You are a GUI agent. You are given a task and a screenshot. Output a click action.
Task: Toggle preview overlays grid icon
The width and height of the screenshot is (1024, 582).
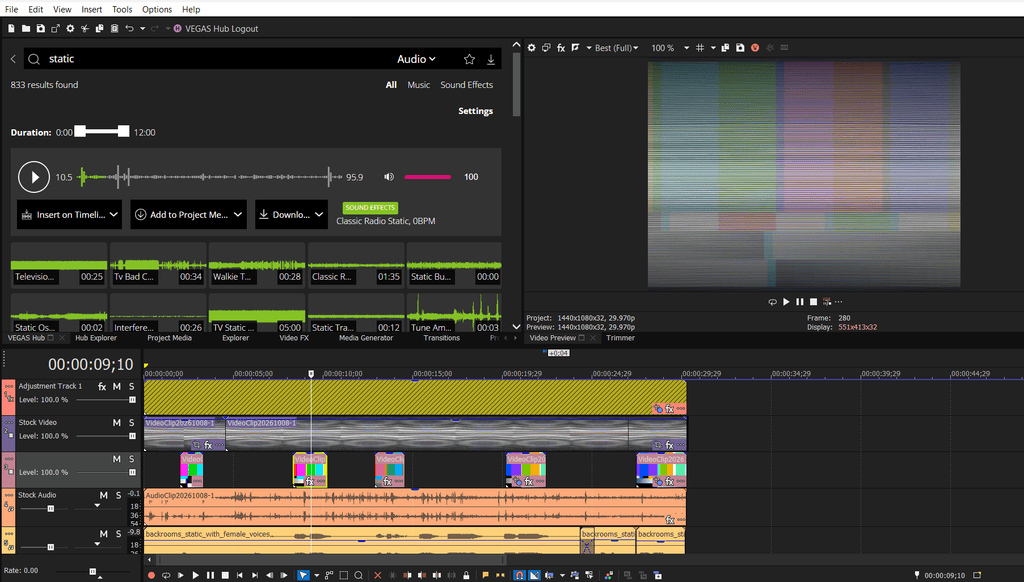[x=699, y=48]
